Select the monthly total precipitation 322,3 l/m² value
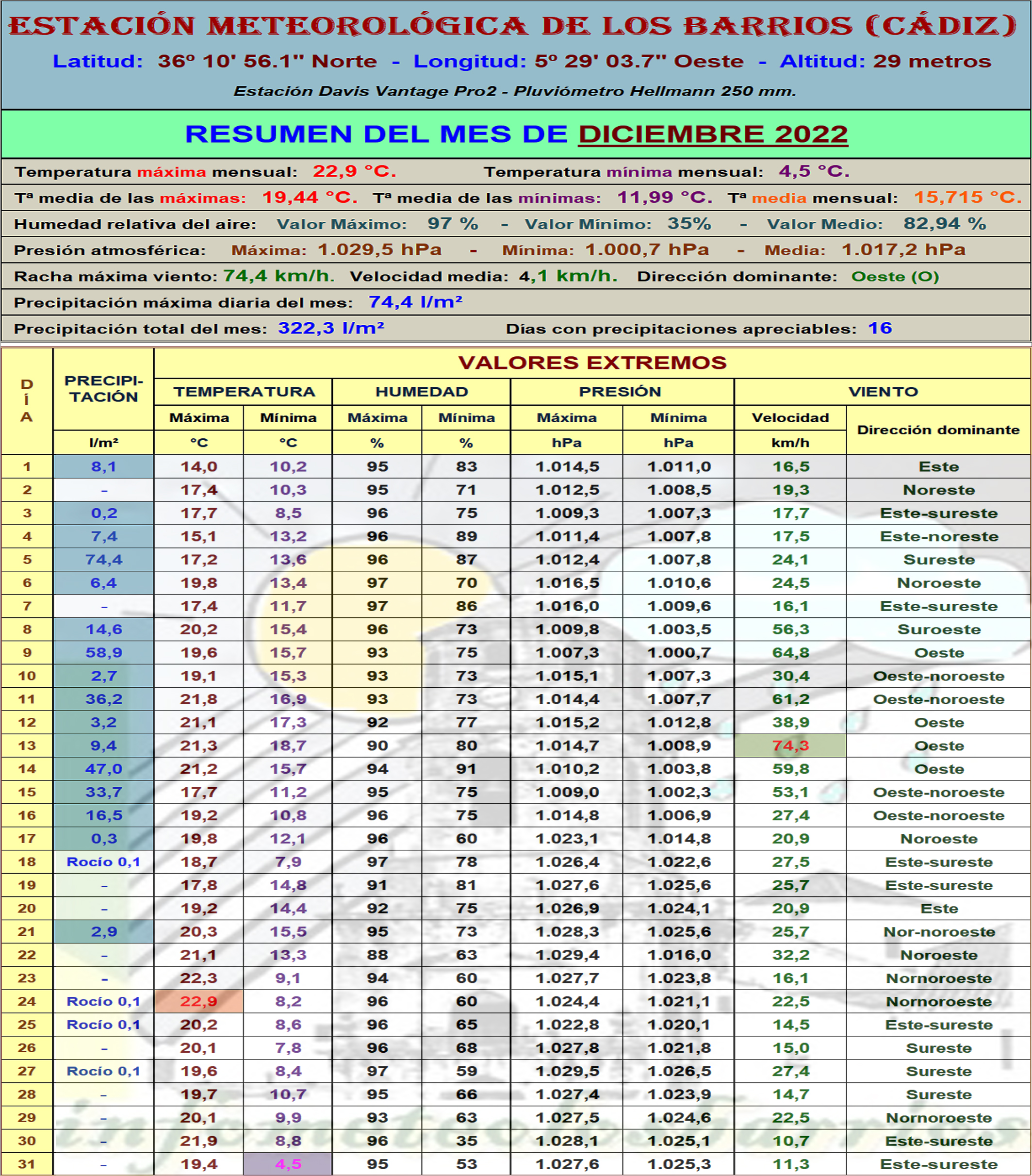Viewport: 1032px width, 1176px height. click(331, 328)
